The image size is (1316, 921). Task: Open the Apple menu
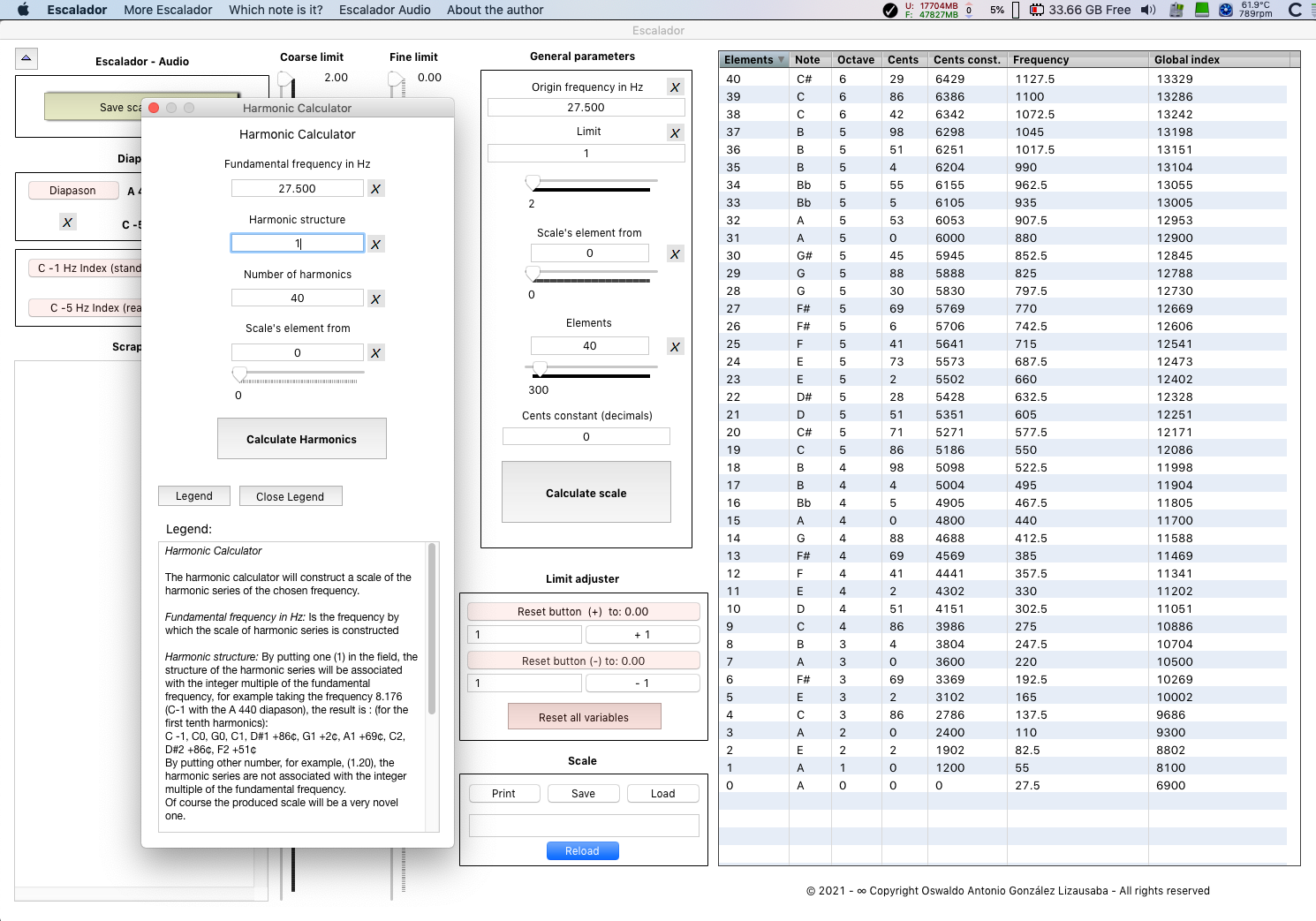(x=24, y=10)
